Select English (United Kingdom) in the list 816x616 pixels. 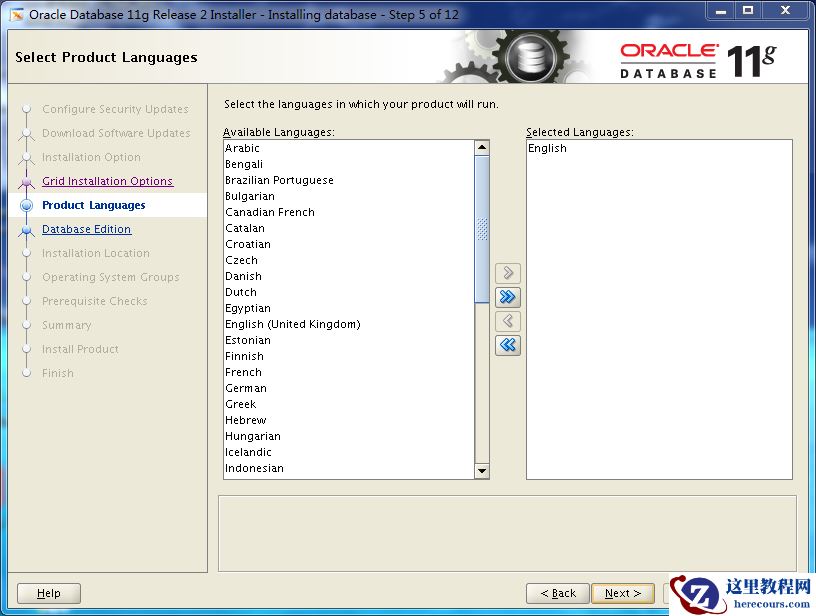click(x=349, y=324)
